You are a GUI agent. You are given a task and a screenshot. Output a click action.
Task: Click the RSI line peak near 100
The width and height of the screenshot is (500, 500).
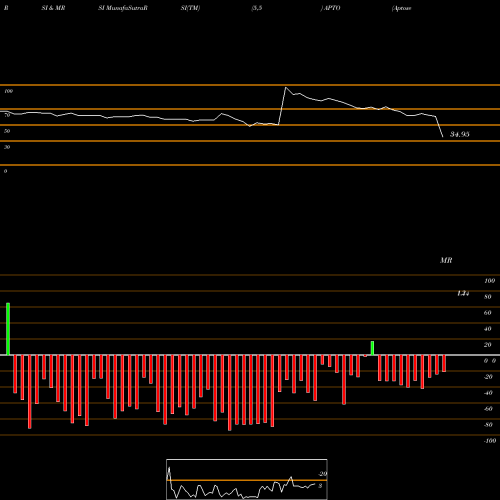point(286,88)
